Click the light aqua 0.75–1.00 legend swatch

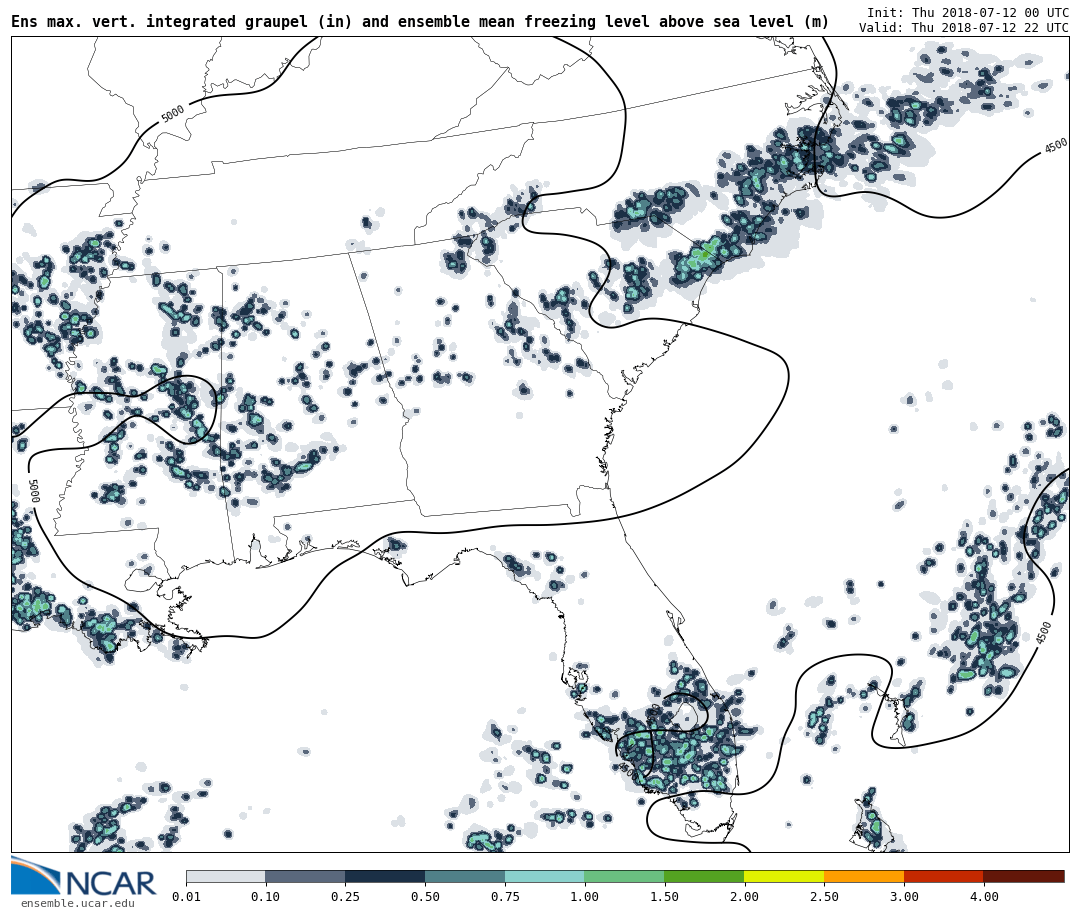(x=545, y=876)
